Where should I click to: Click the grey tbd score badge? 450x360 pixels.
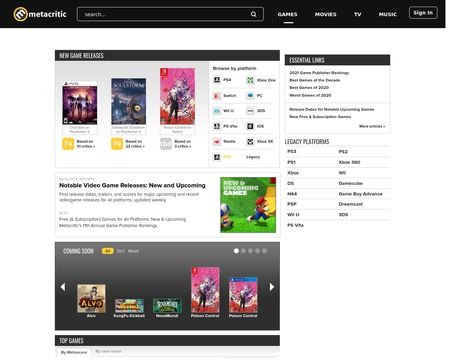point(166,144)
